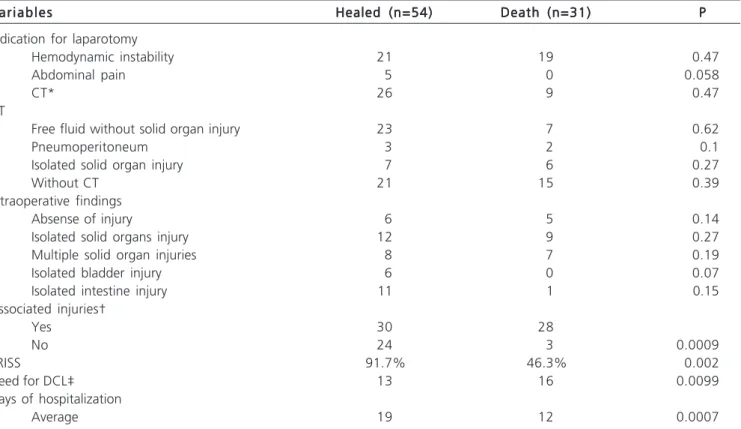Click the 46.3% value in Death column
Screen dimensions: 741x429
click(546, 363)
